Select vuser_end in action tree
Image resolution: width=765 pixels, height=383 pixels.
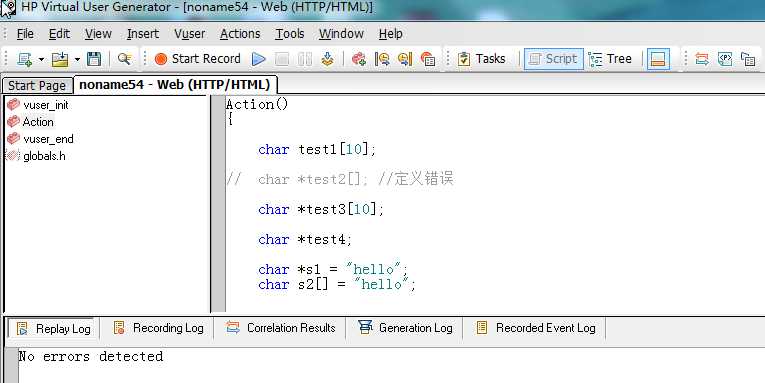tap(48, 139)
